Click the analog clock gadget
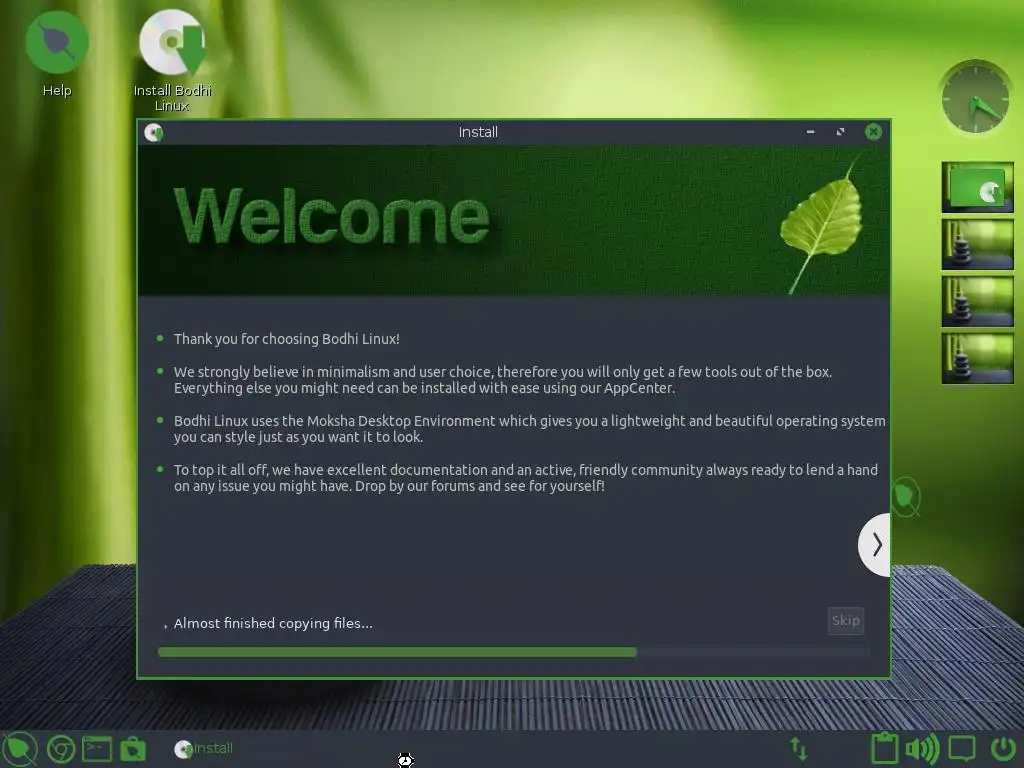The image size is (1024, 768). [x=976, y=97]
